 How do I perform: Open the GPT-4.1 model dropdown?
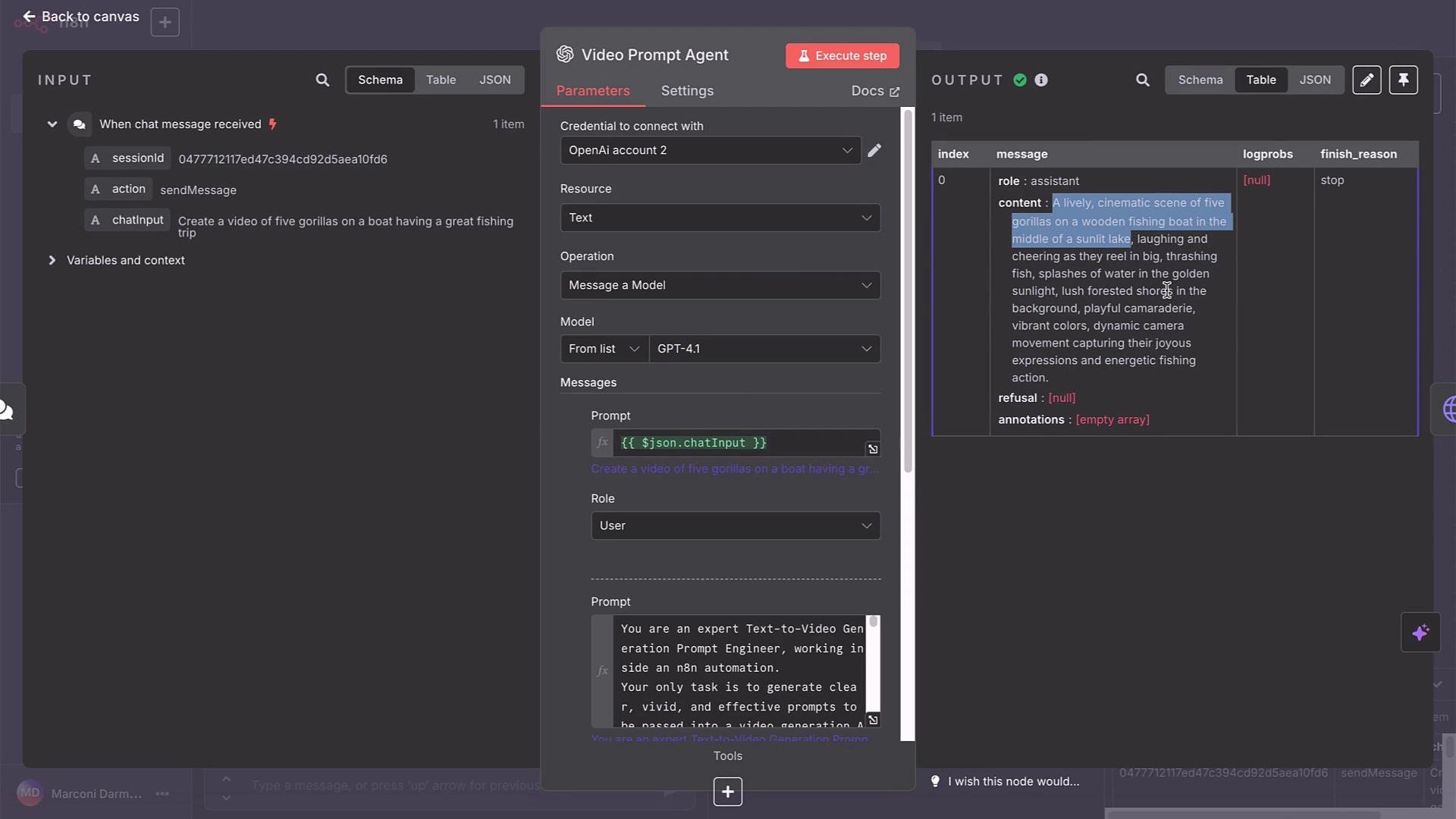pyautogui.click(x=764, y=349)
